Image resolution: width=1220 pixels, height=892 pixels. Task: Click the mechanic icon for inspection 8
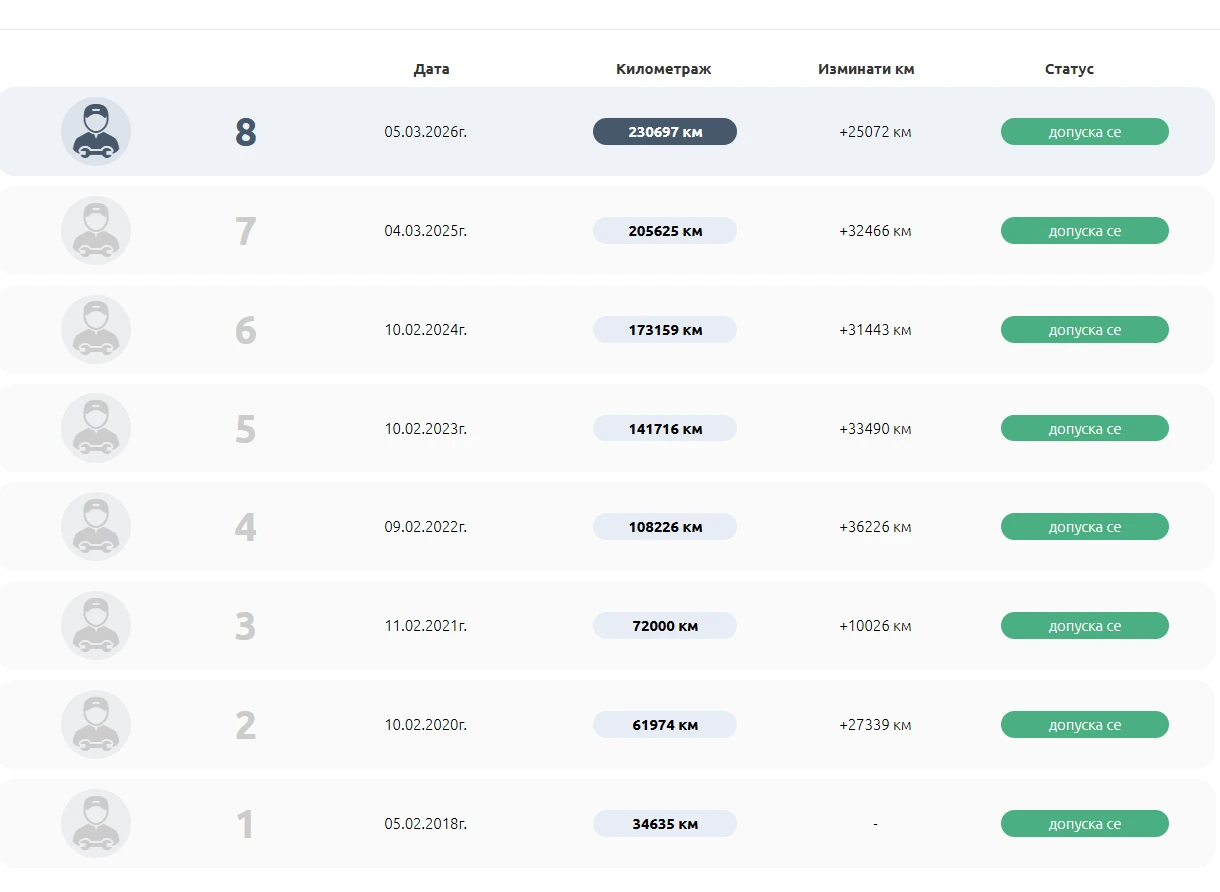[96, 132]
